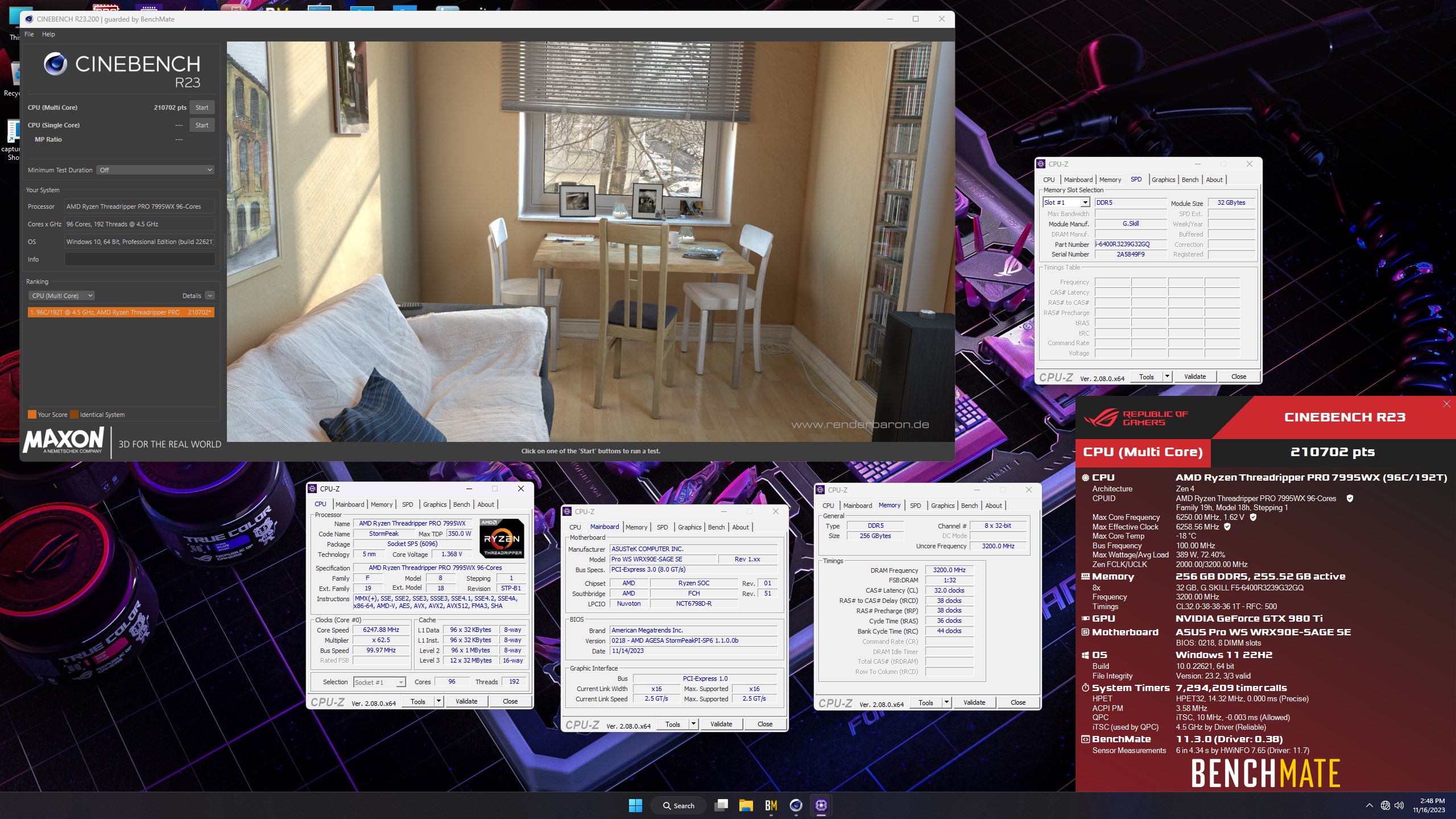Select CPU Multi Core ranking dropdown
Screen dimensions: 1456x819
click(x=61, y=295)
